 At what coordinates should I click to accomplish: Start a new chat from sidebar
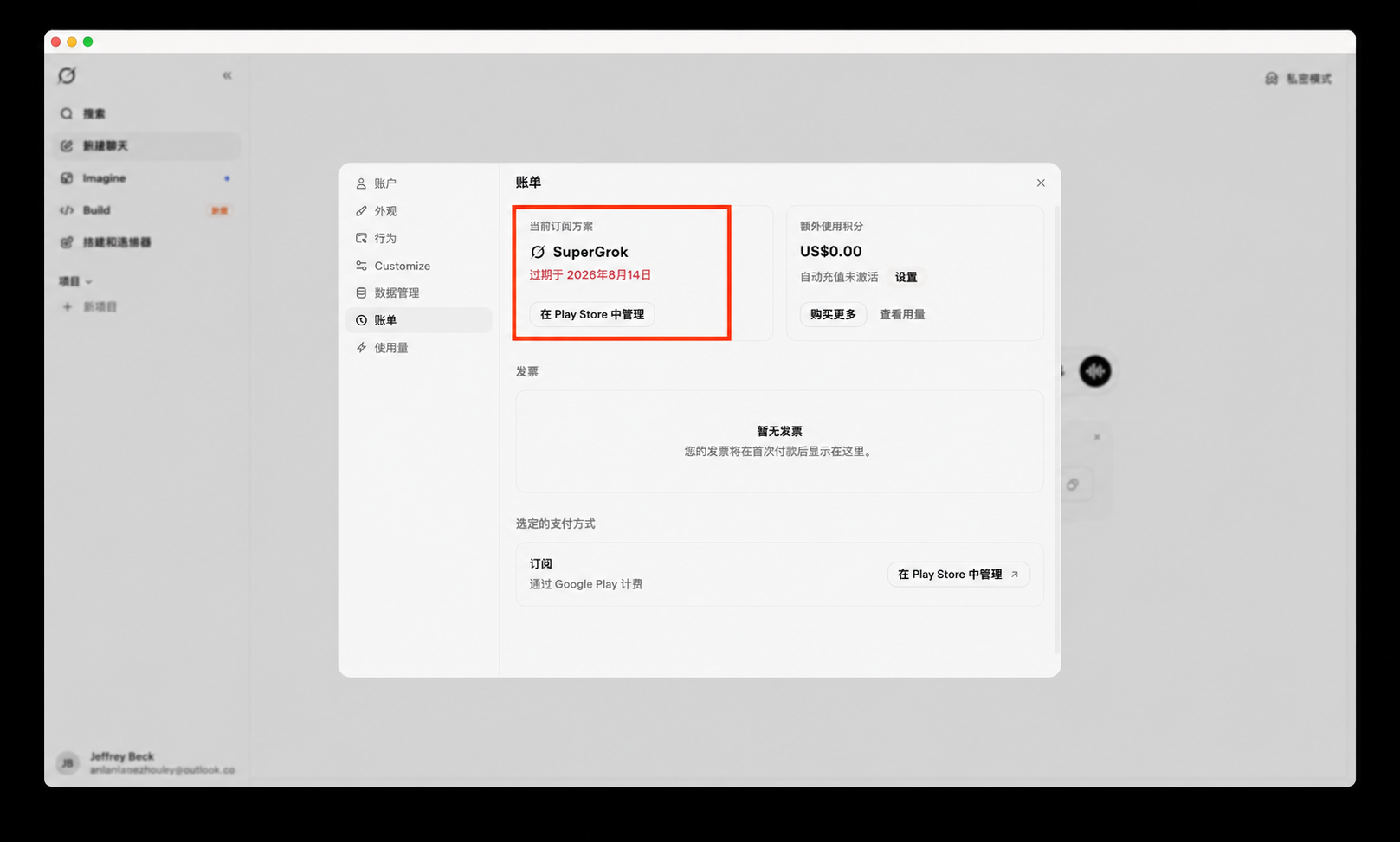coord(145,145)
